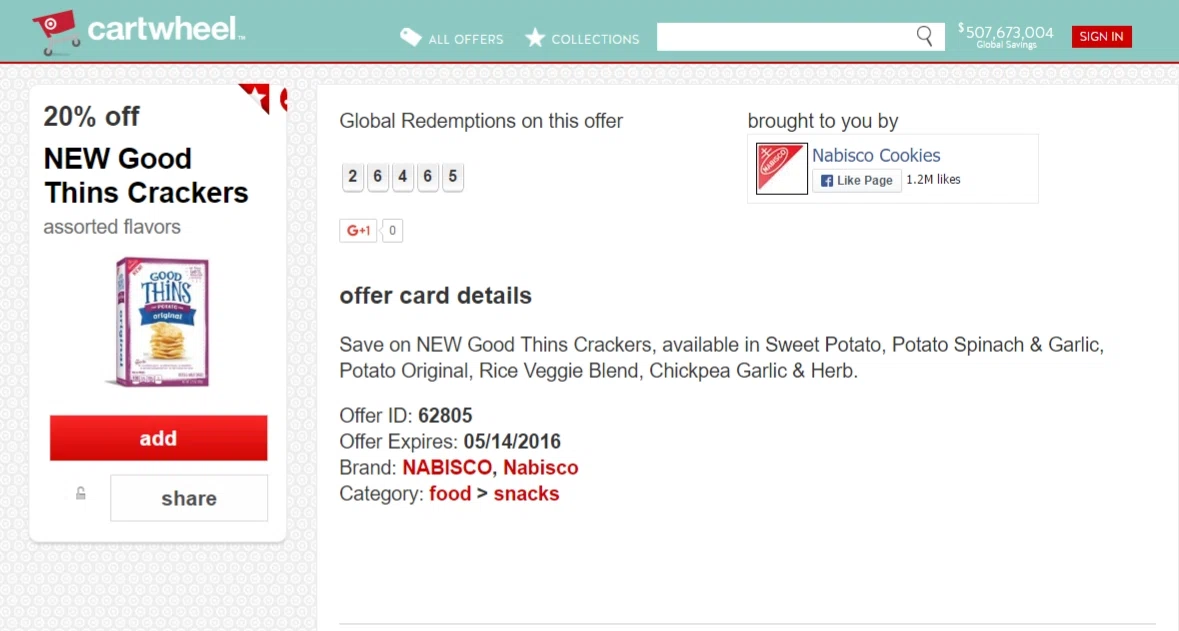1179x631 pixels.
Task: Open the Collections menu item
Action: click(595, 39)
